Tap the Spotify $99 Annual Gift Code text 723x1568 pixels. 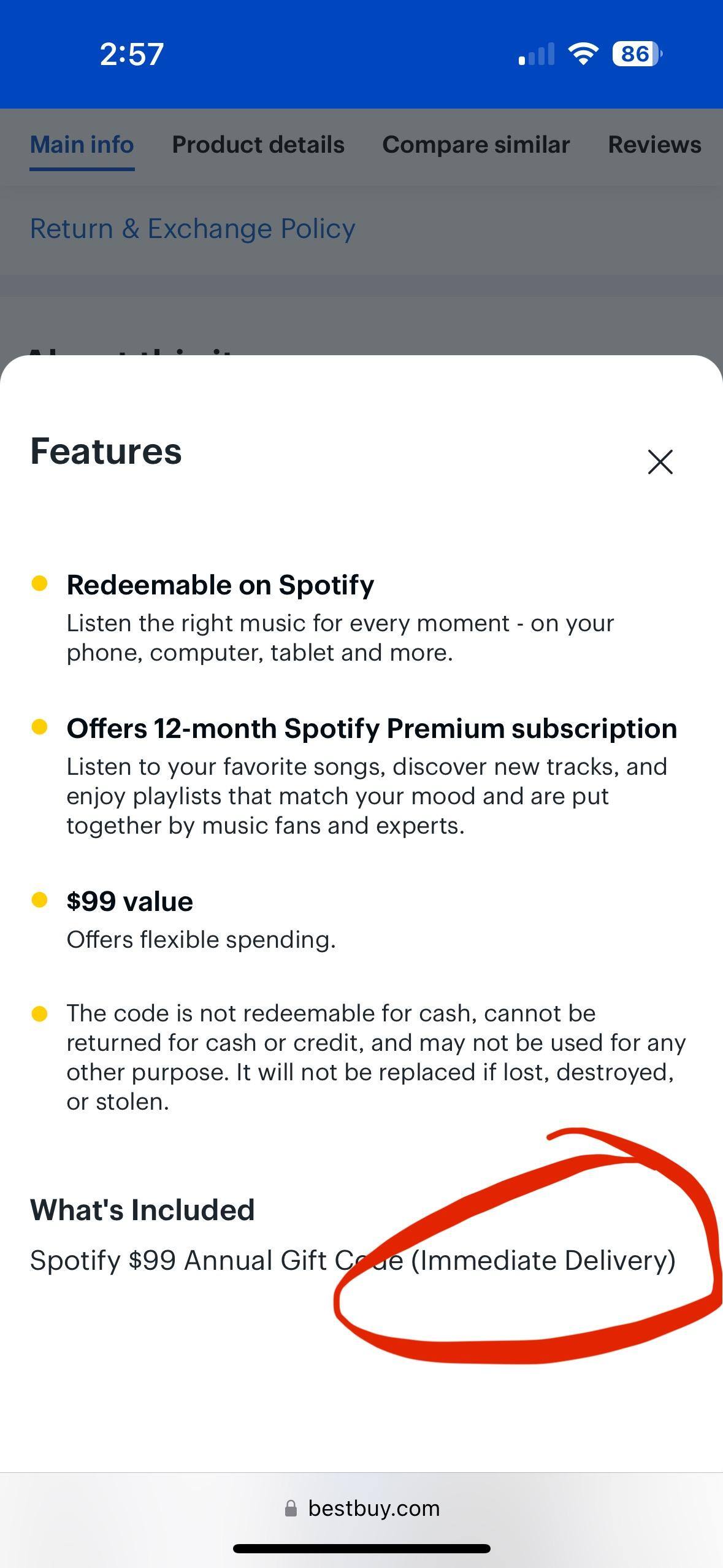[353, 1261]
